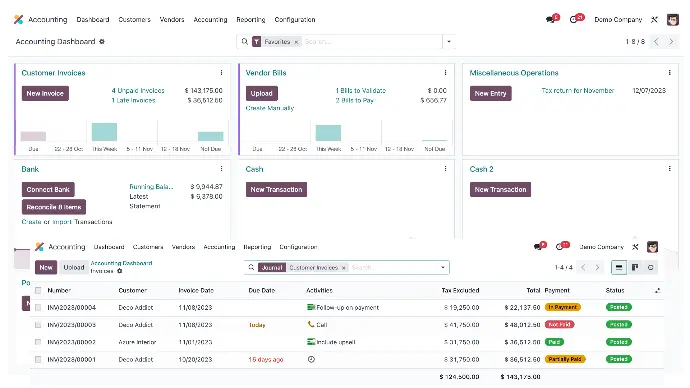
Task: Open the 4 Unpaid Invoices link
Action: pos(138,91)
